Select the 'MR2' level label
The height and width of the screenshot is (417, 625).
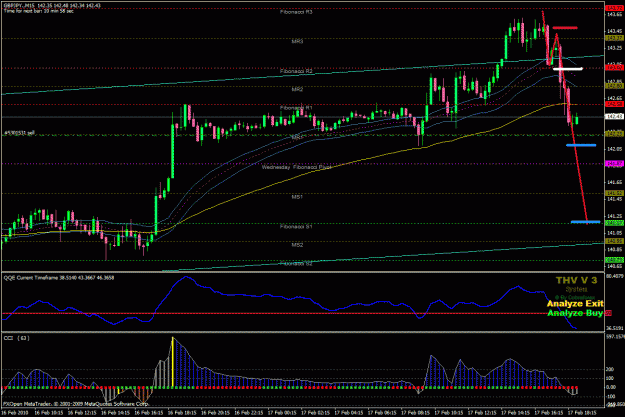point(297,89)
